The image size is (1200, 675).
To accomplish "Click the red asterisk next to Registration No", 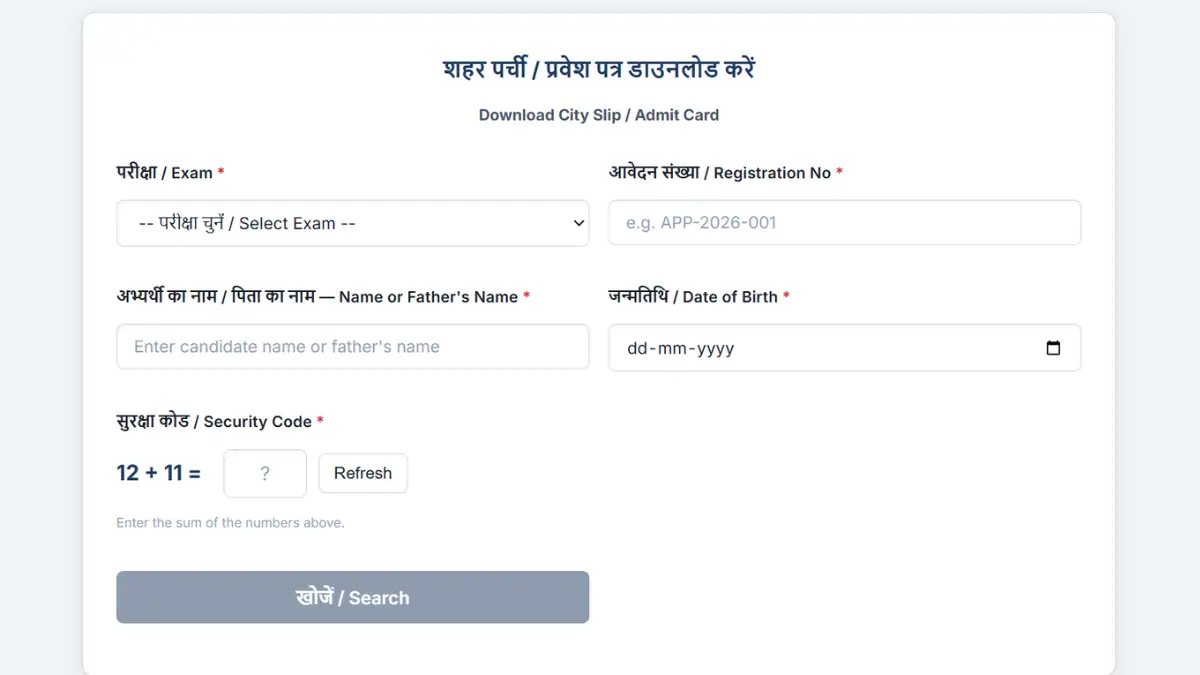I will pos(838,172).
